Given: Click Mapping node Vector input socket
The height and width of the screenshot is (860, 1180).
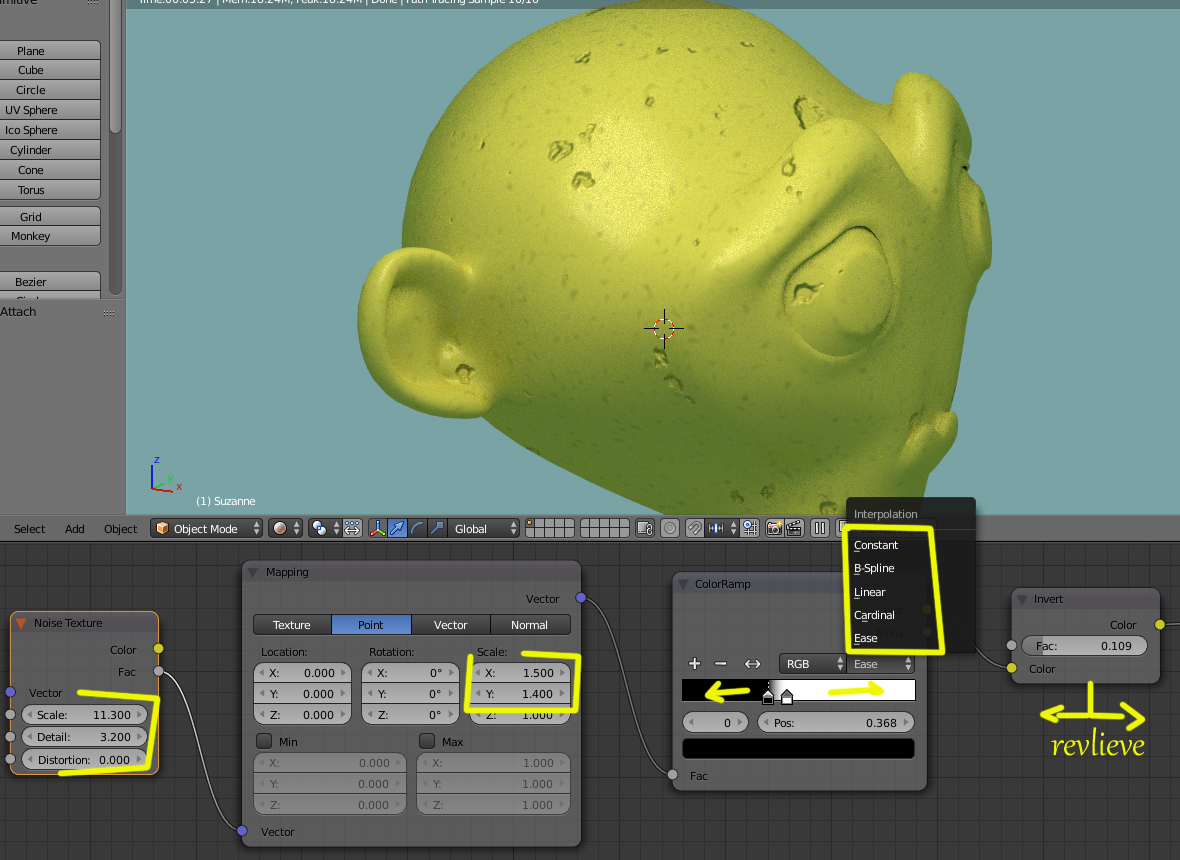Looking at the screenshot, I should click(x=242, y=831).
